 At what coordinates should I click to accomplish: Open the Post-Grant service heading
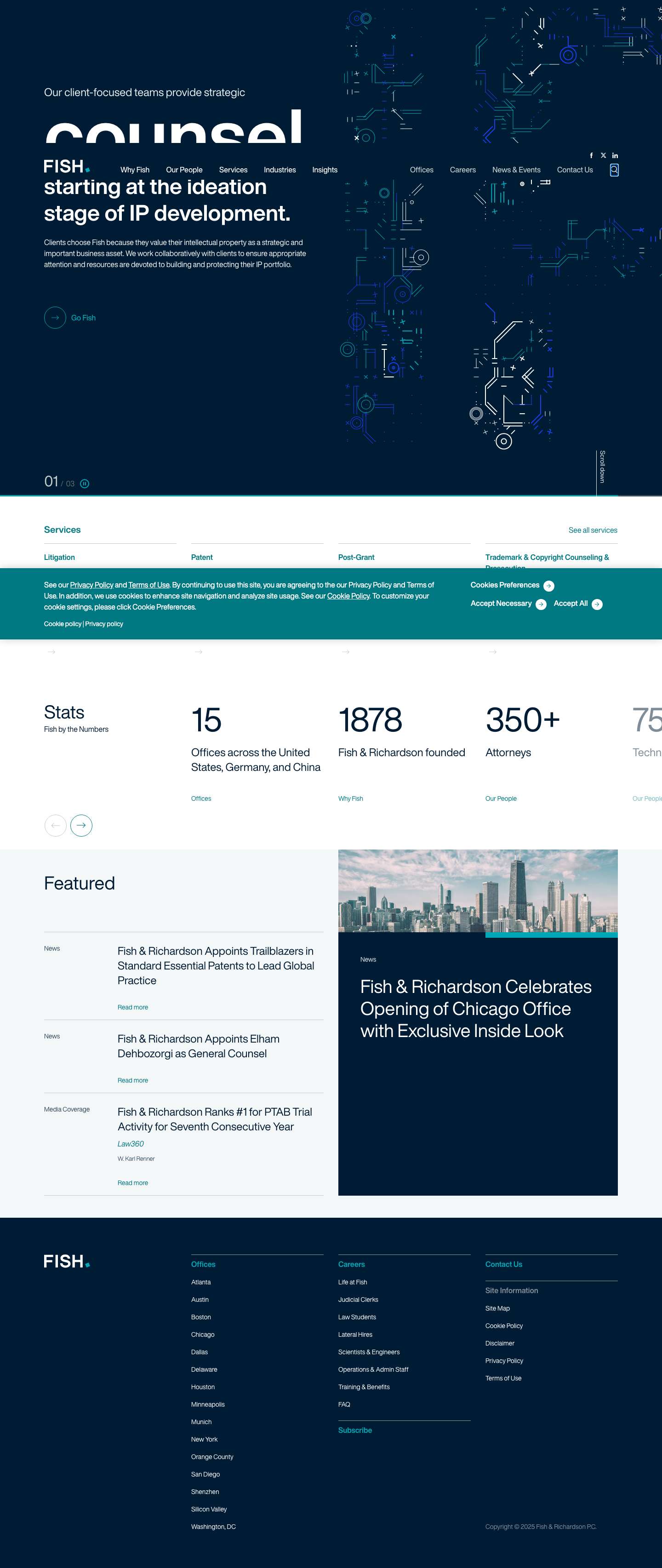356,558
